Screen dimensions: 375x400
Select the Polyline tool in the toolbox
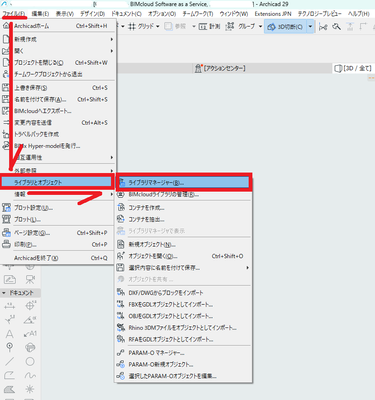(x=10, y=375)
